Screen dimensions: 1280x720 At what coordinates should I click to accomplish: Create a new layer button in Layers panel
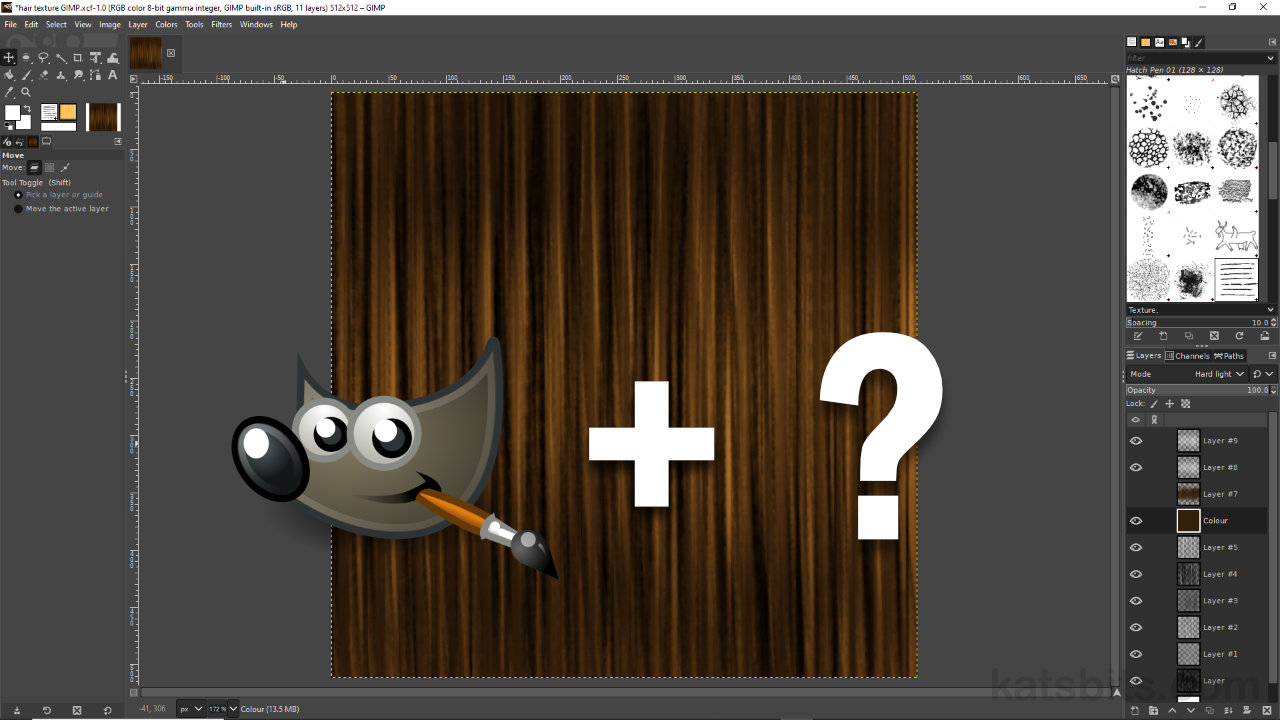1135,711
